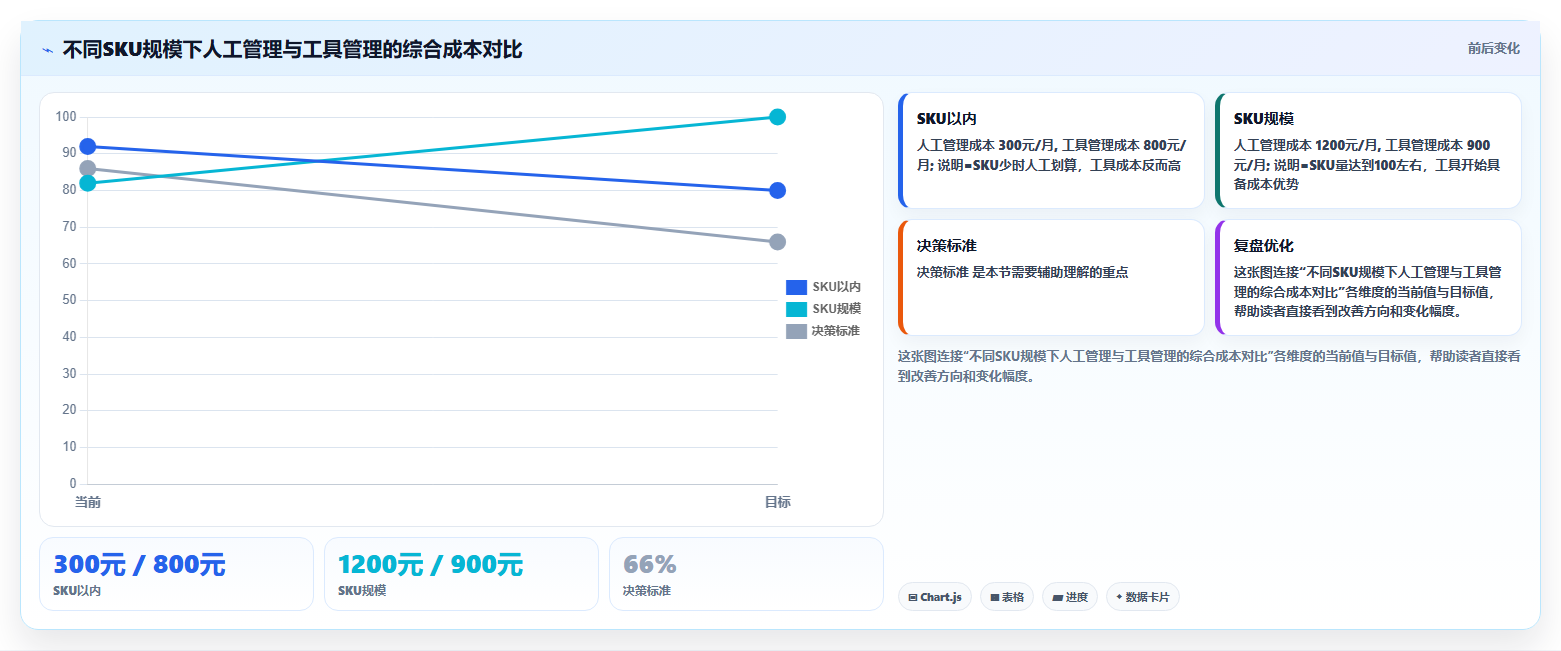Click the SKU以内 legend label
Screen dimensions: 1561x651
coord(836,287)
